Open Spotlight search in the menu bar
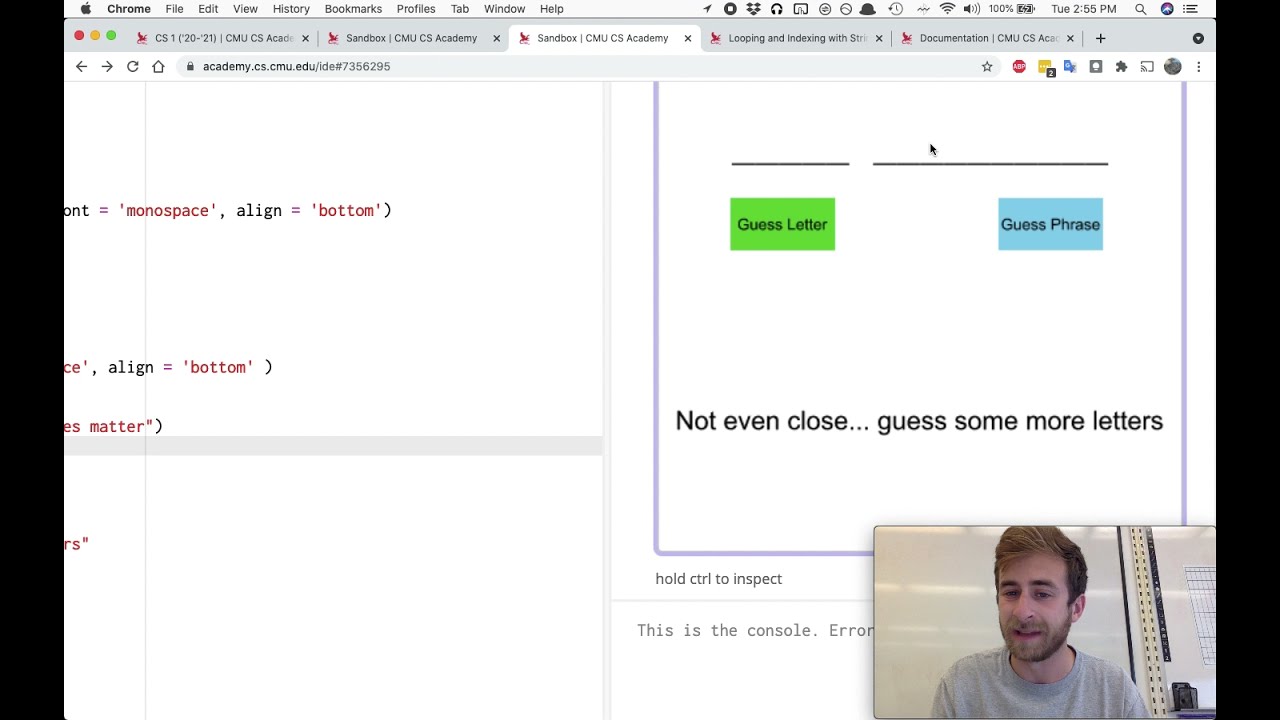The image size is (1280, 720). click(1140, 9)
